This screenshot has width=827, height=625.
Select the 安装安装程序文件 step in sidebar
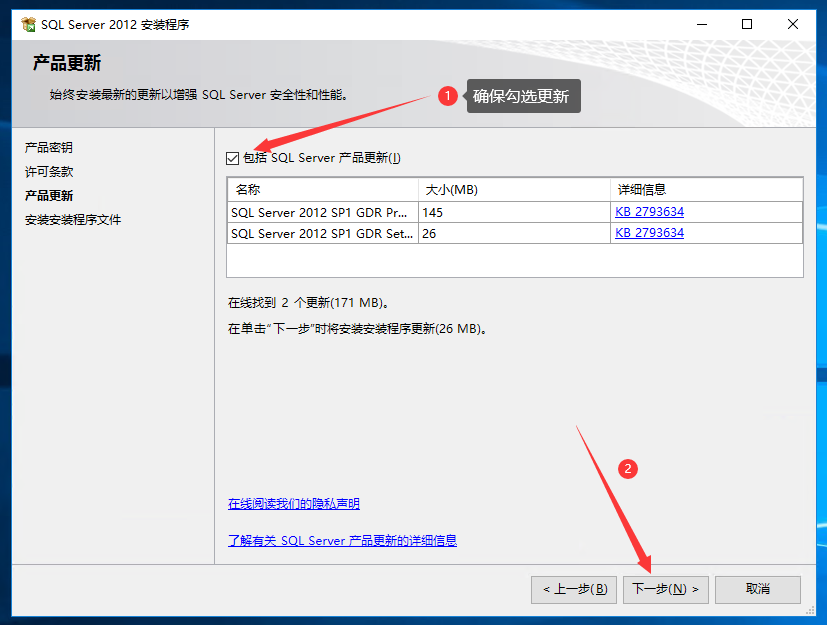click(73, 220)
